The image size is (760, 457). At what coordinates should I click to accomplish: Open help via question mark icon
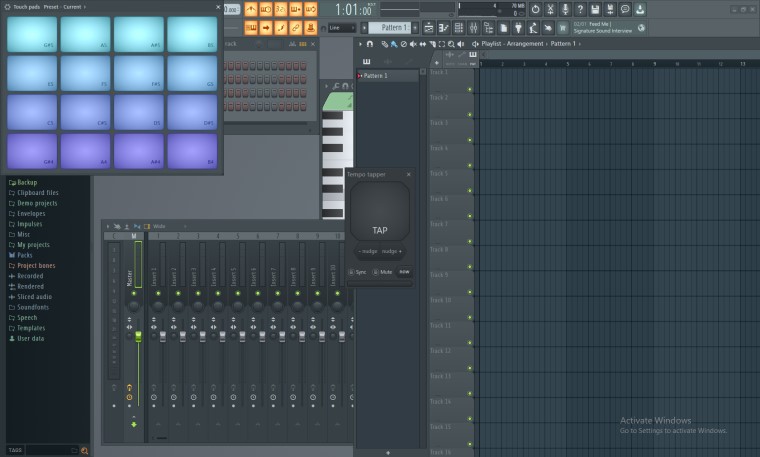[x=580, y=9]
